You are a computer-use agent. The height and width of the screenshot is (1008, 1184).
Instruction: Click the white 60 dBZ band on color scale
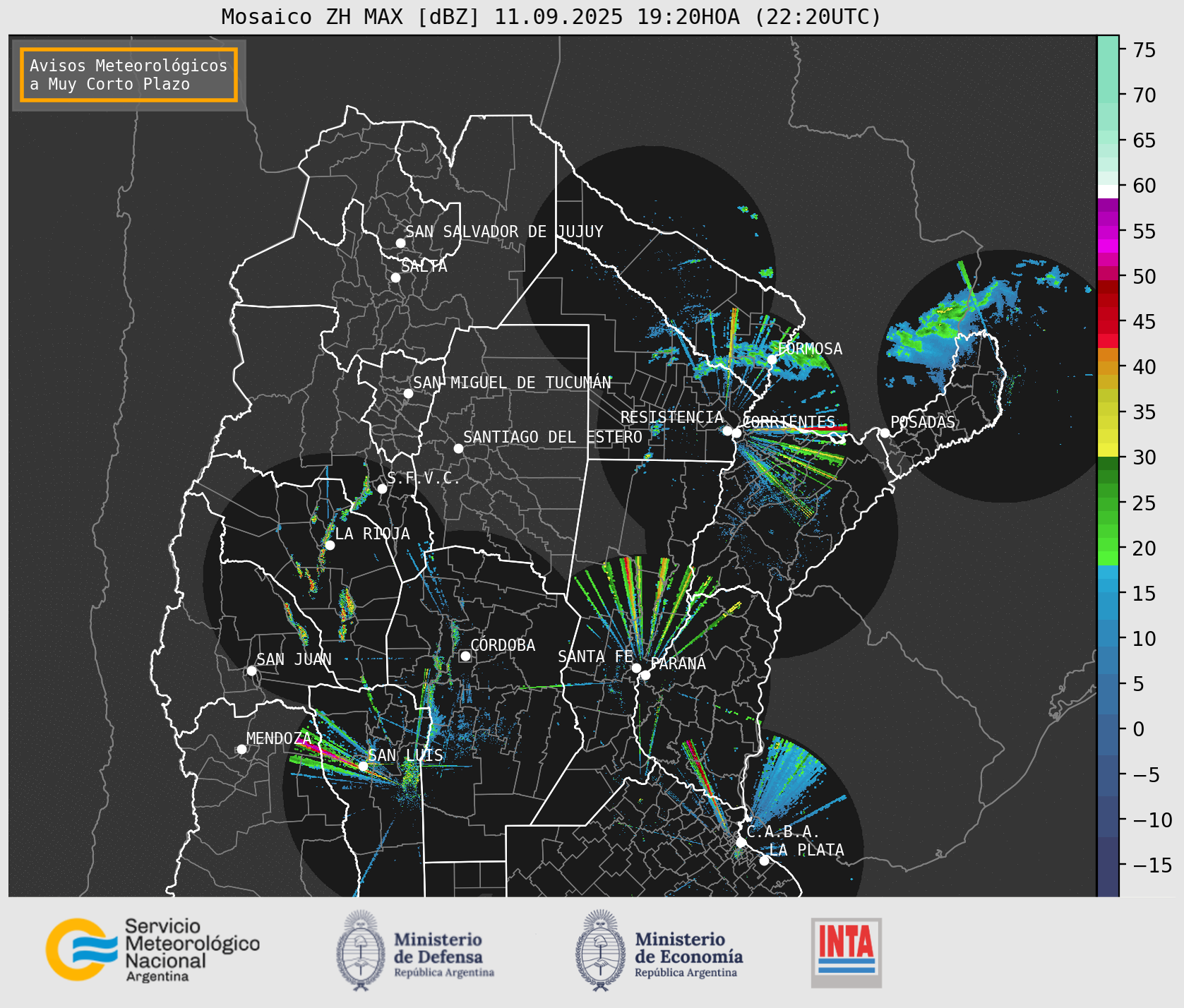tap(1108, 191)
